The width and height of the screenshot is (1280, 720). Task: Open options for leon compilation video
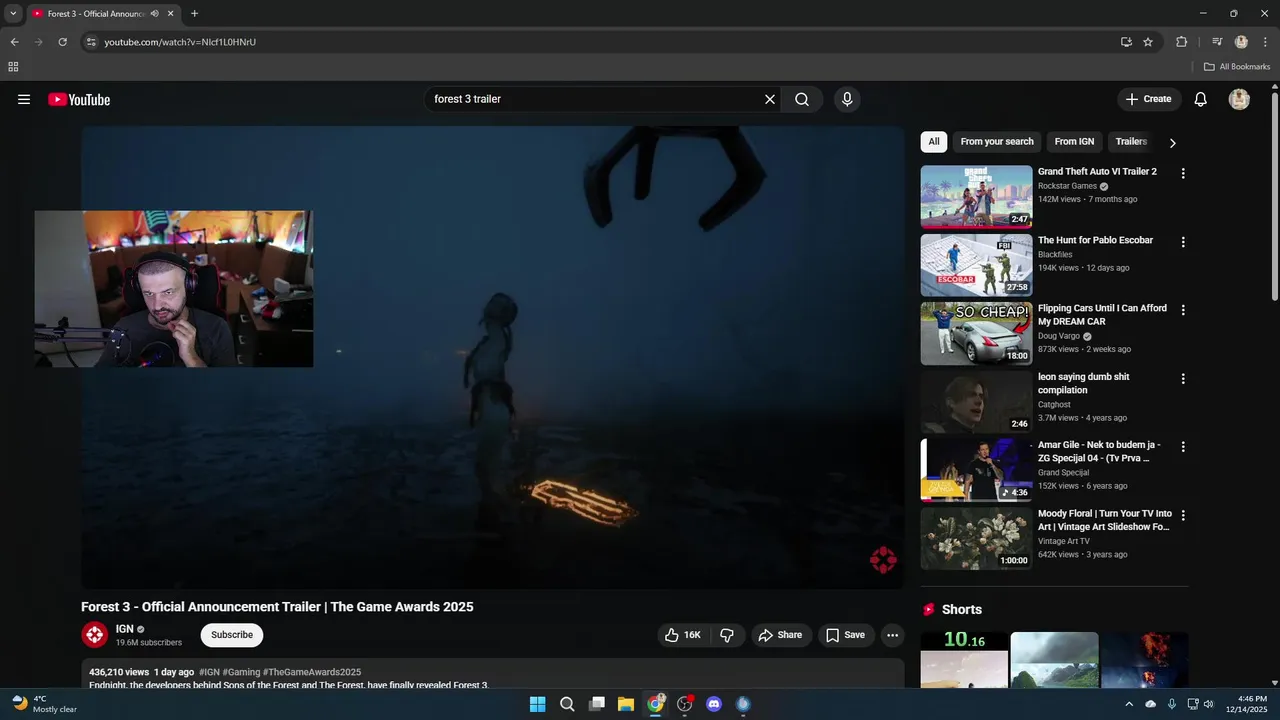(1183, 379)
